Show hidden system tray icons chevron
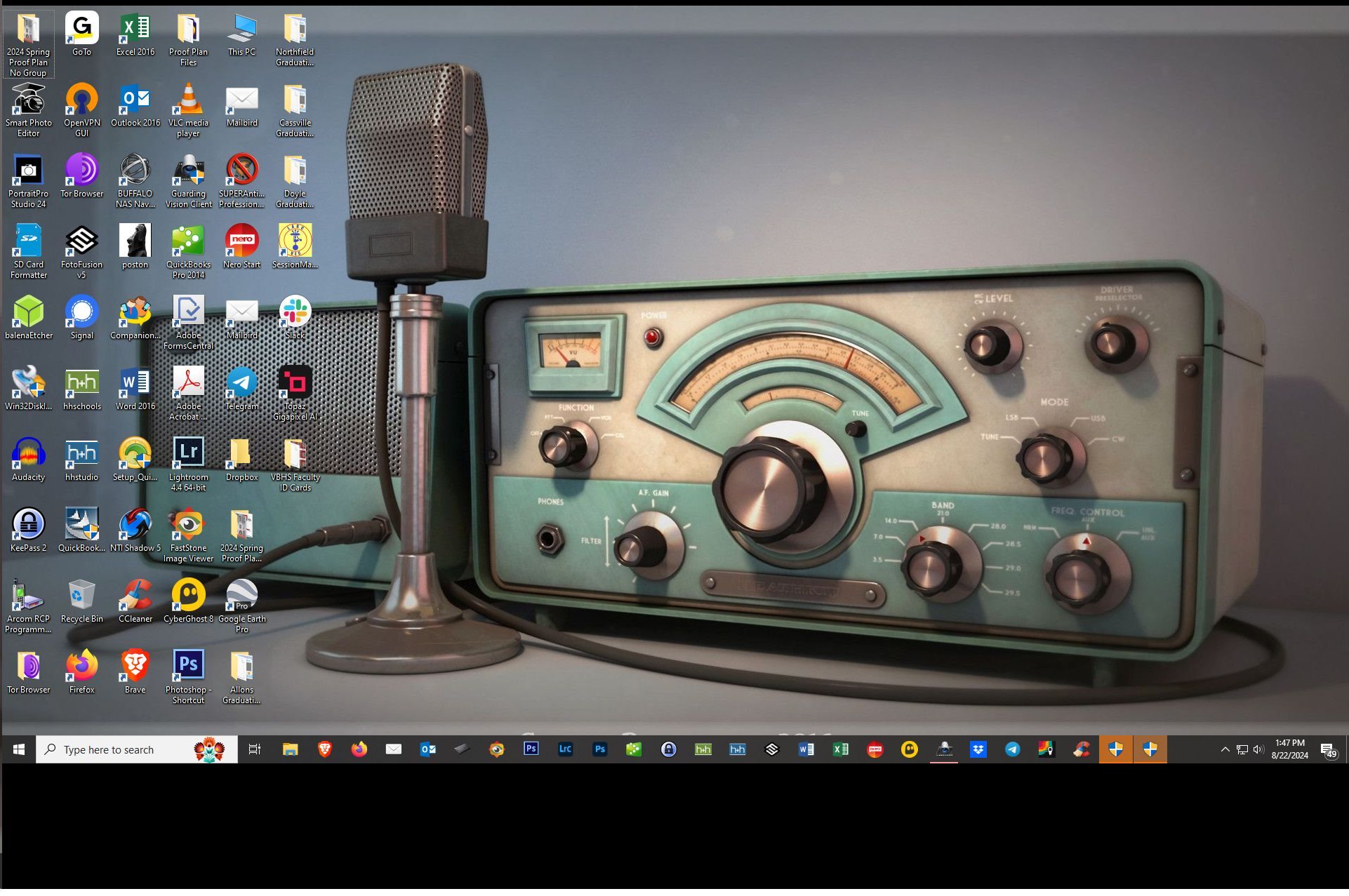 click(1225, 749)
